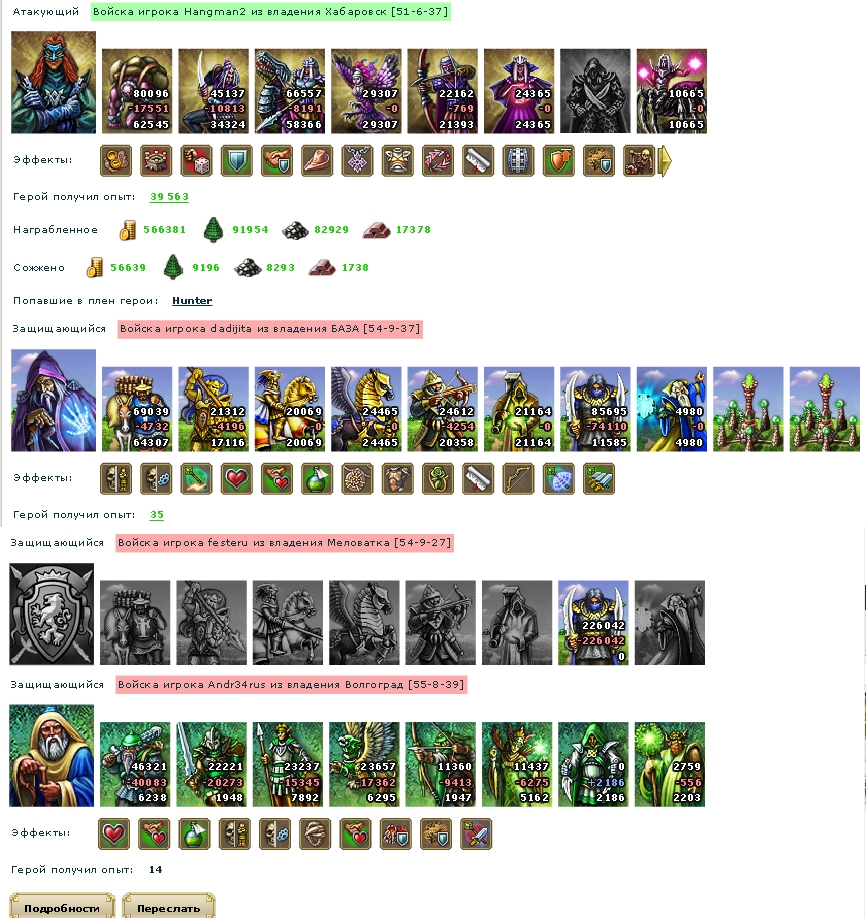The width and height of the screenshot is (866, 918).
Task: Click the first red heart effect for Andr34rus
Action: 114,834
